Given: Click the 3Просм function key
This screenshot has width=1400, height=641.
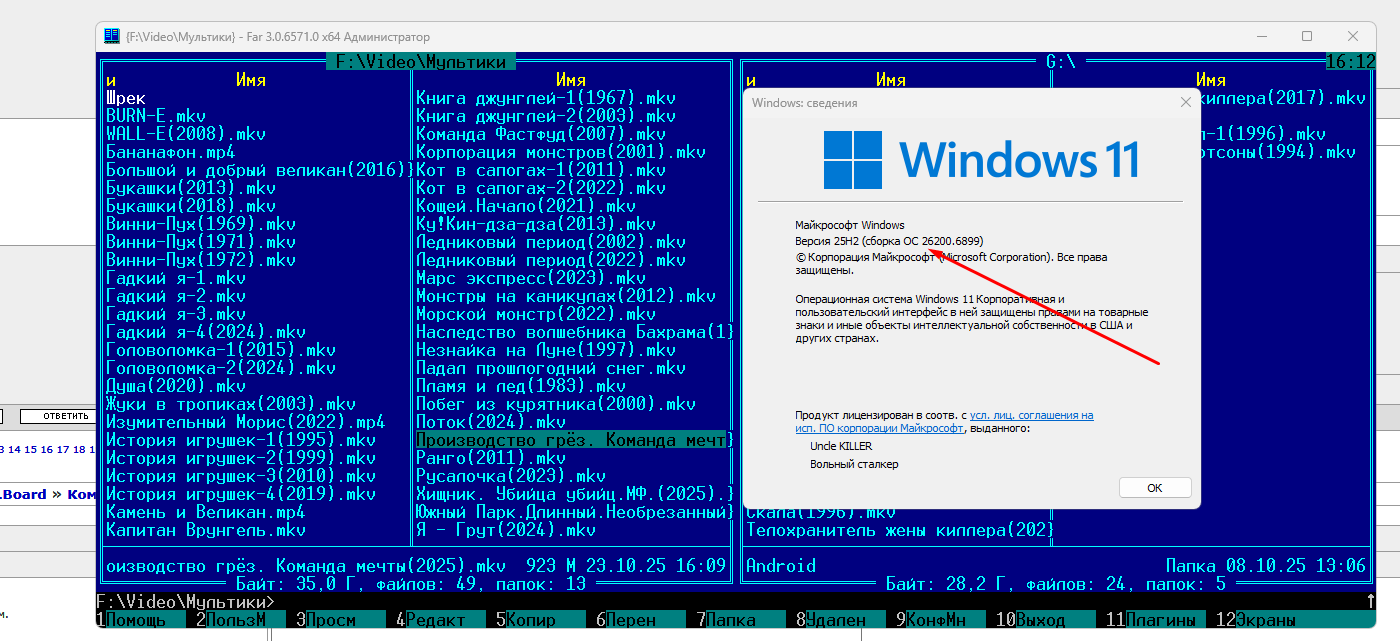Looking at the screenshot, I should tap(330, 620).
